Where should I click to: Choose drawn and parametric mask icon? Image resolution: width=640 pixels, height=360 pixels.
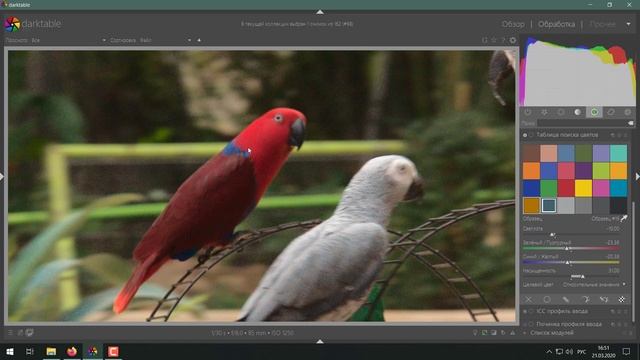coord(603,300)
